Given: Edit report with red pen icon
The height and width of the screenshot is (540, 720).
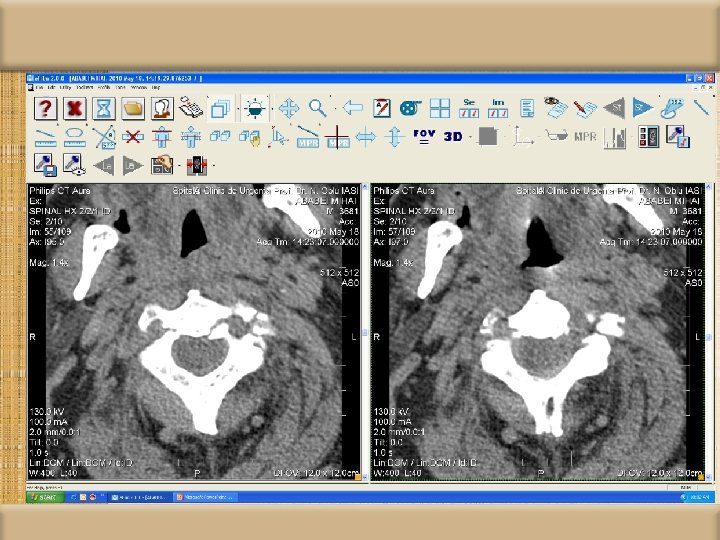Looking at the screenshot, I should [x=585, y=108].
